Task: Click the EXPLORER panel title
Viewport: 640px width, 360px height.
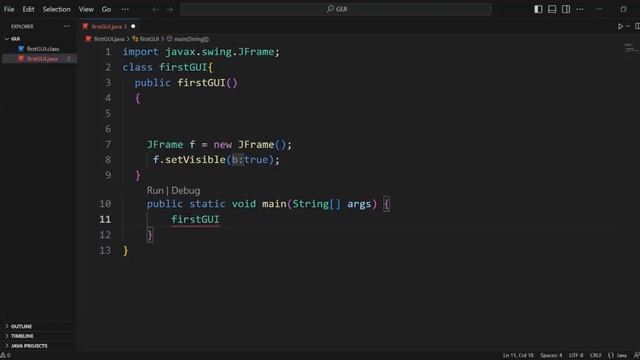Action: [x=22, y=26]
